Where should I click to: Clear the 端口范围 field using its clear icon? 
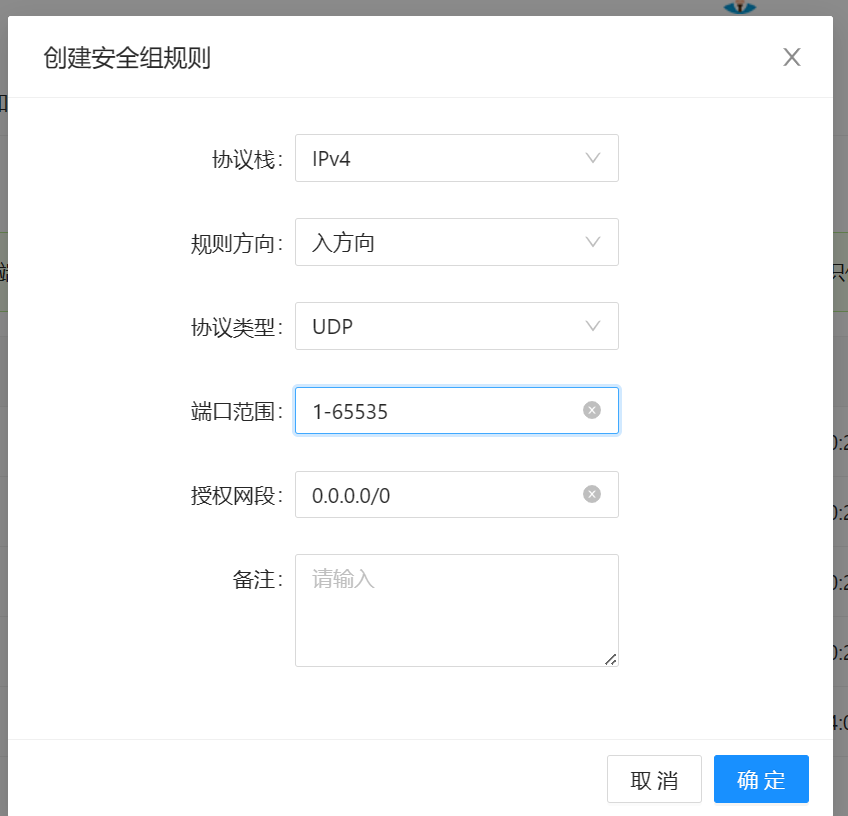click(x=592, y=410)
